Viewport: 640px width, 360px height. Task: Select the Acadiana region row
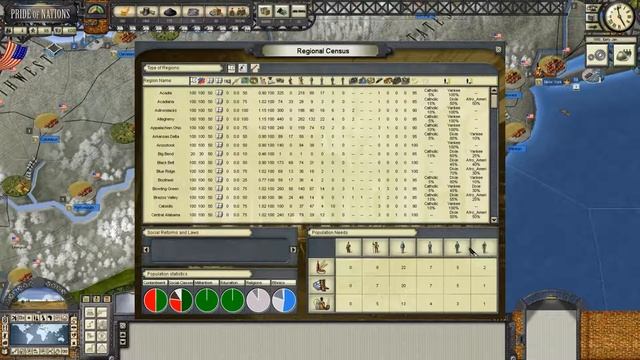[x=316, y=102]
